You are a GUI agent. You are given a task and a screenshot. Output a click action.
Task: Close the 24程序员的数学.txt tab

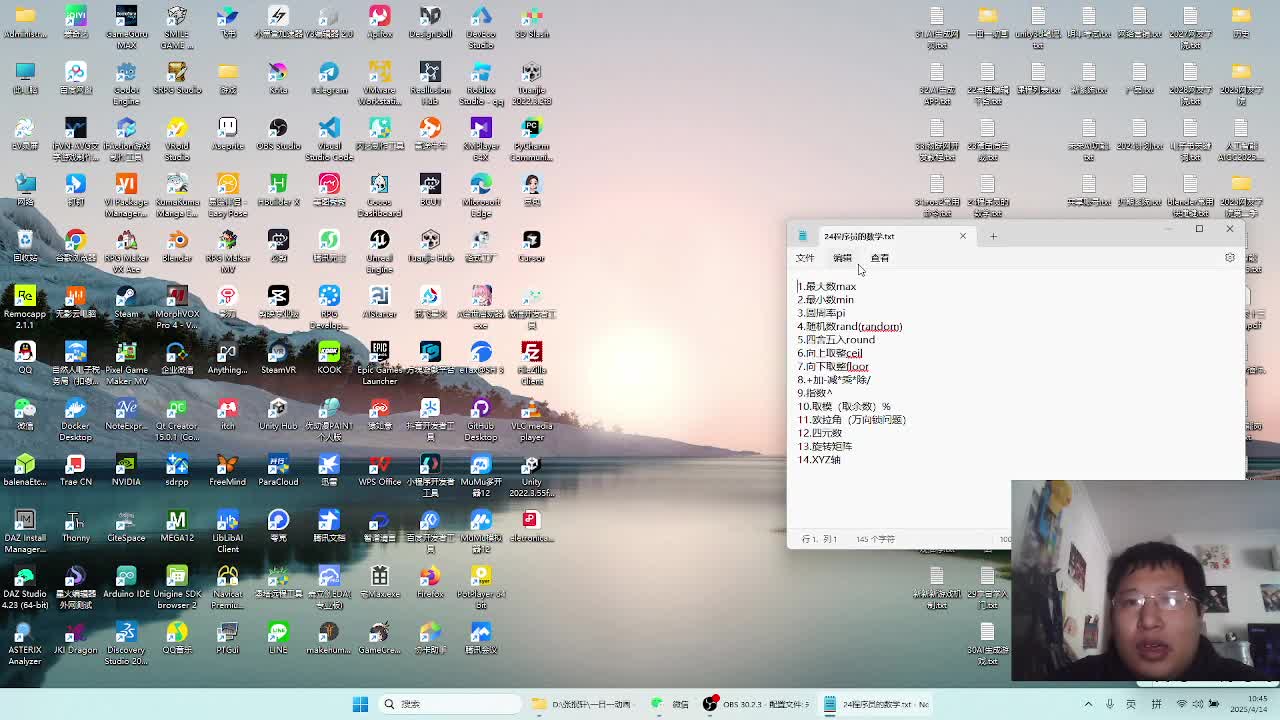point(963,237)
